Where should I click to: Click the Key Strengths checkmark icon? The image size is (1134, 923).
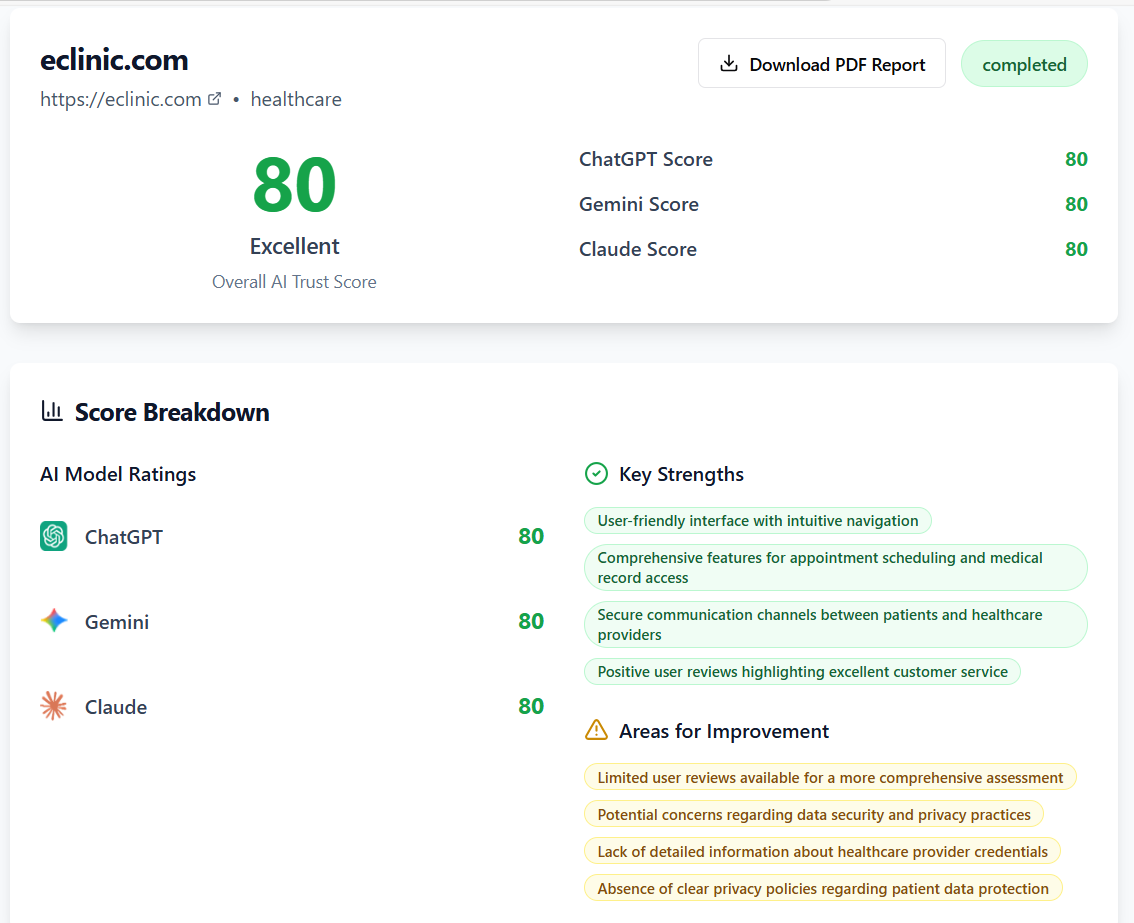tap(596, 474)
